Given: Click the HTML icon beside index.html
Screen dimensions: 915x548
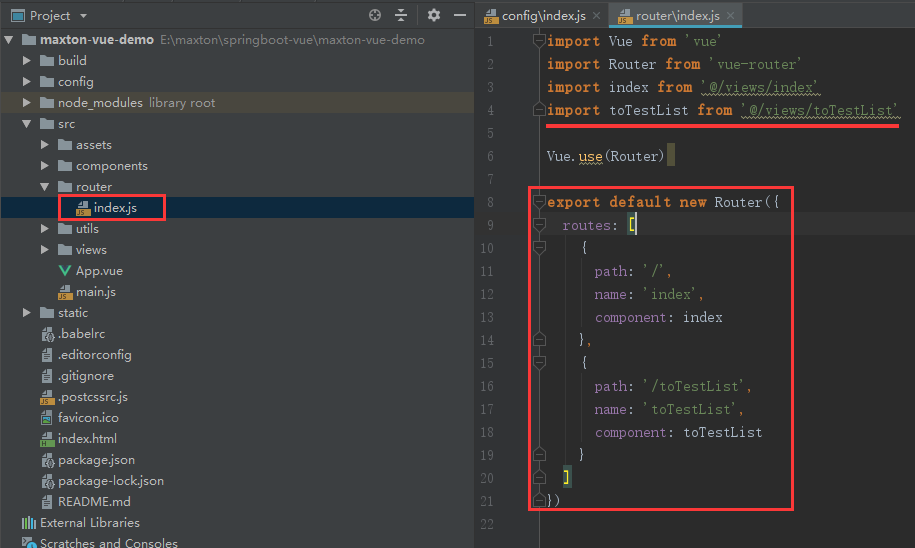Looking at the screenshot, I should (47, 439).
